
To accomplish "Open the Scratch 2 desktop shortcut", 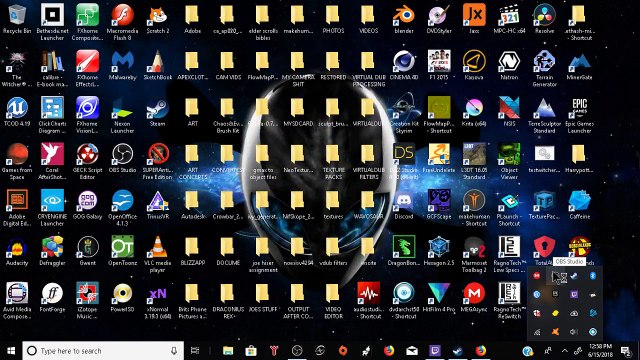I will click(158, 19).
